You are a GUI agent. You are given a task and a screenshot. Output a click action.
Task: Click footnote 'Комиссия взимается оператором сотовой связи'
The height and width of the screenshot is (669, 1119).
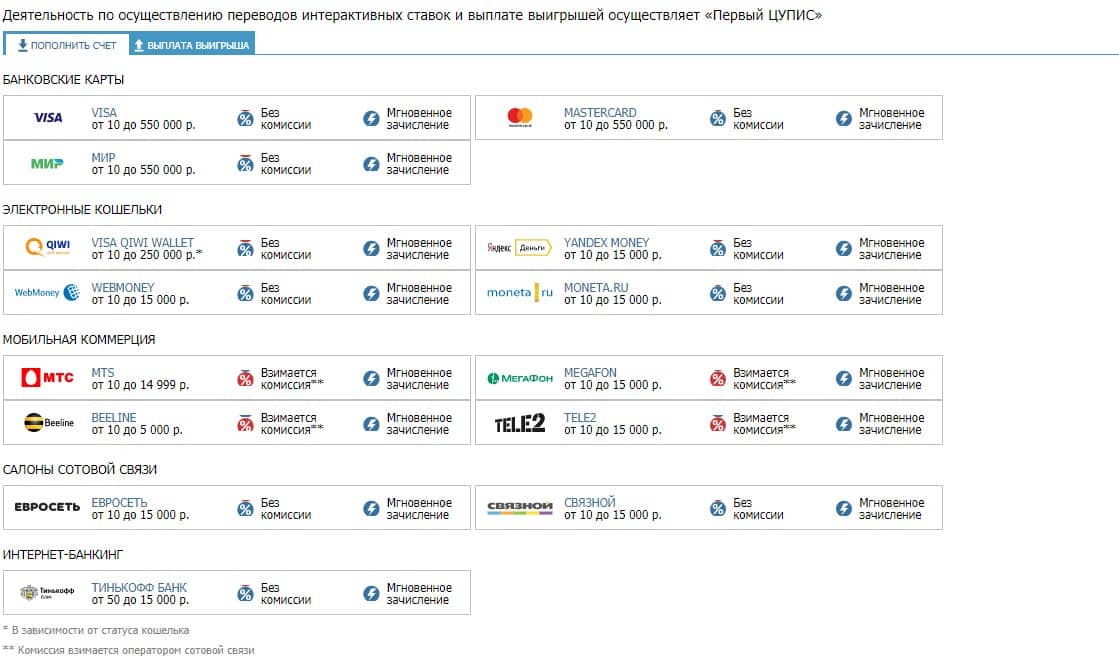(136, 650)
